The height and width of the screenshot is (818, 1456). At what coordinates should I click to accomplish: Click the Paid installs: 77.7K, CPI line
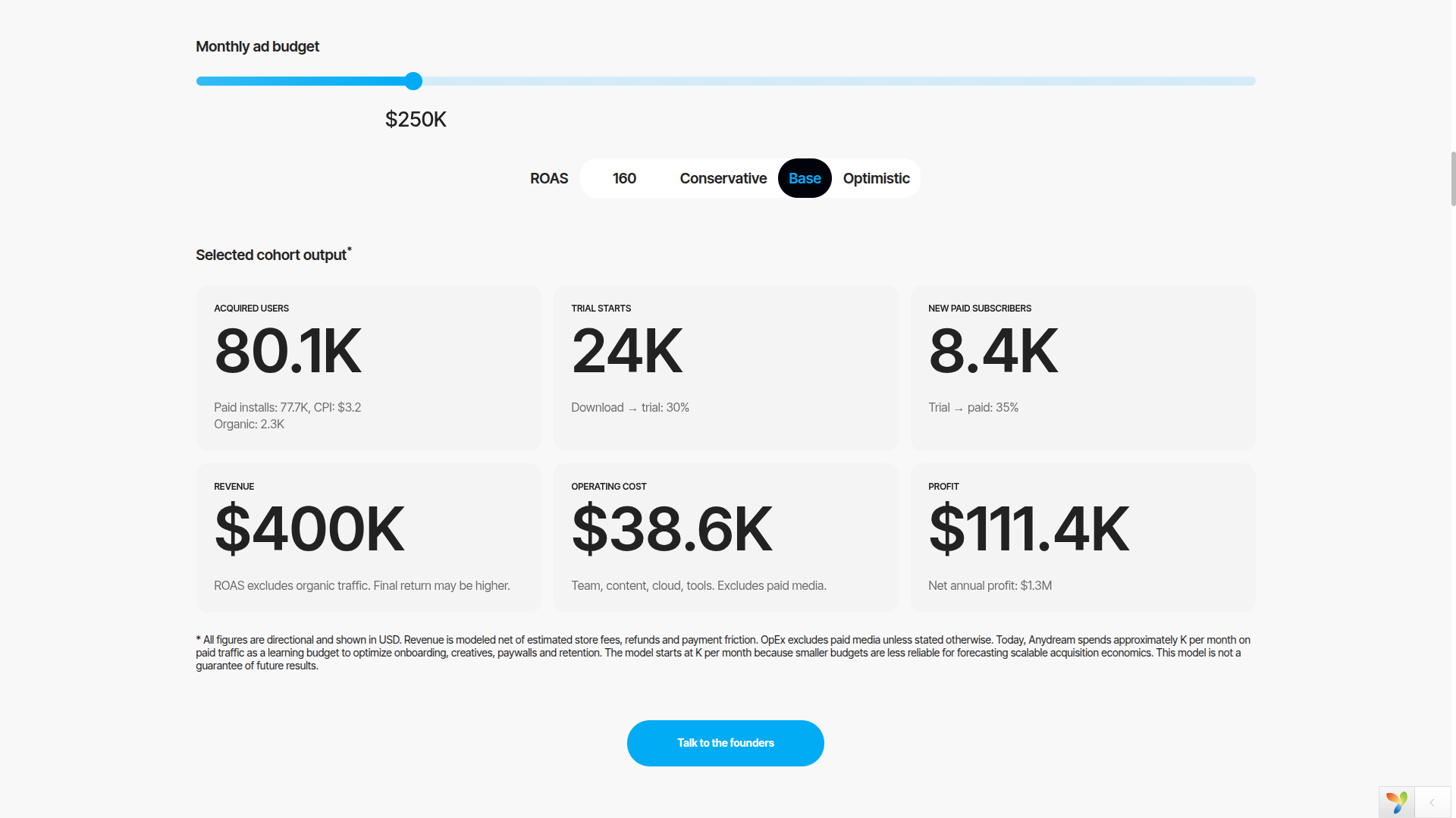[287, 407]
